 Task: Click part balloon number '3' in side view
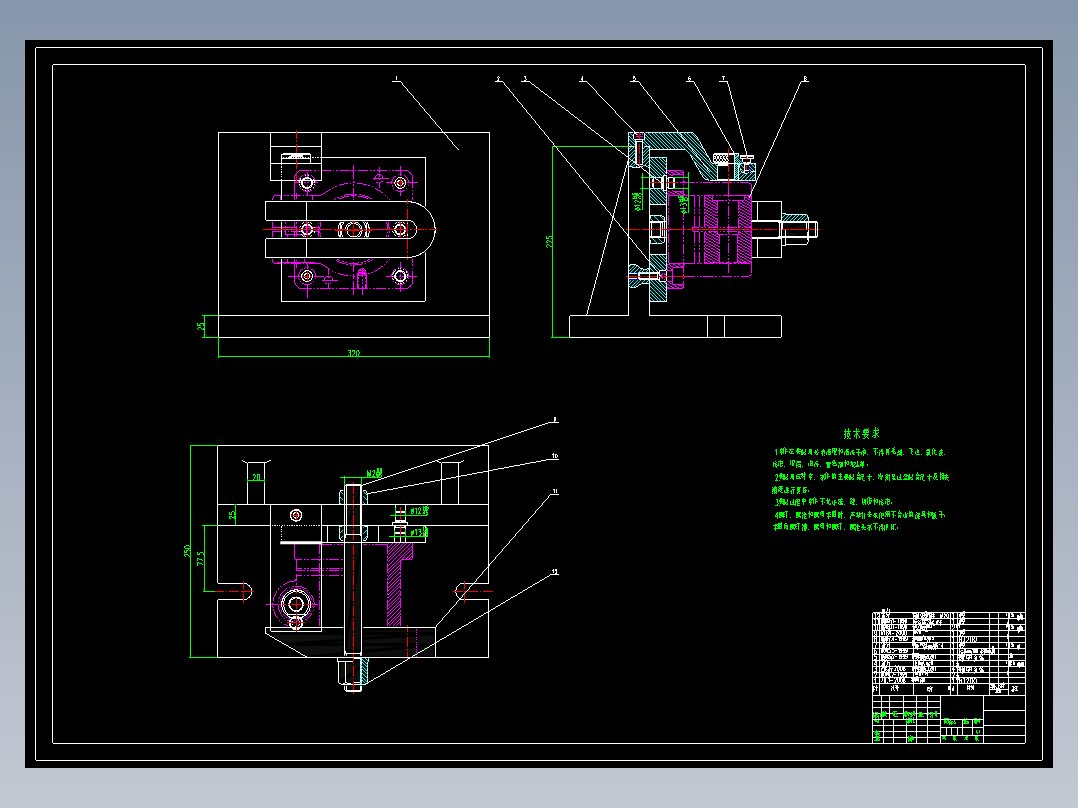click(x=525, y=78)
